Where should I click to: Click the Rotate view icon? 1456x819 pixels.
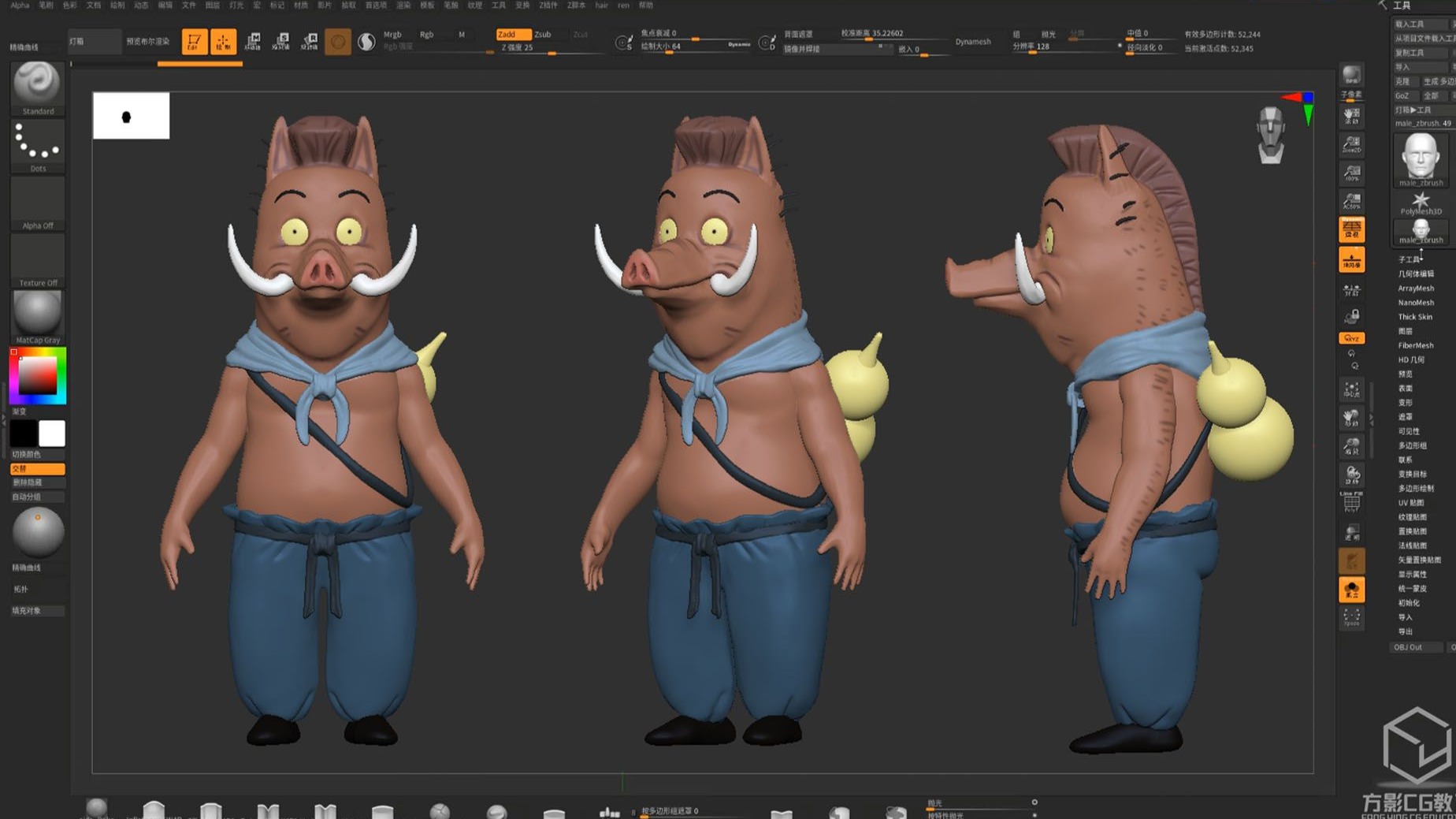tap(1351, 475)
